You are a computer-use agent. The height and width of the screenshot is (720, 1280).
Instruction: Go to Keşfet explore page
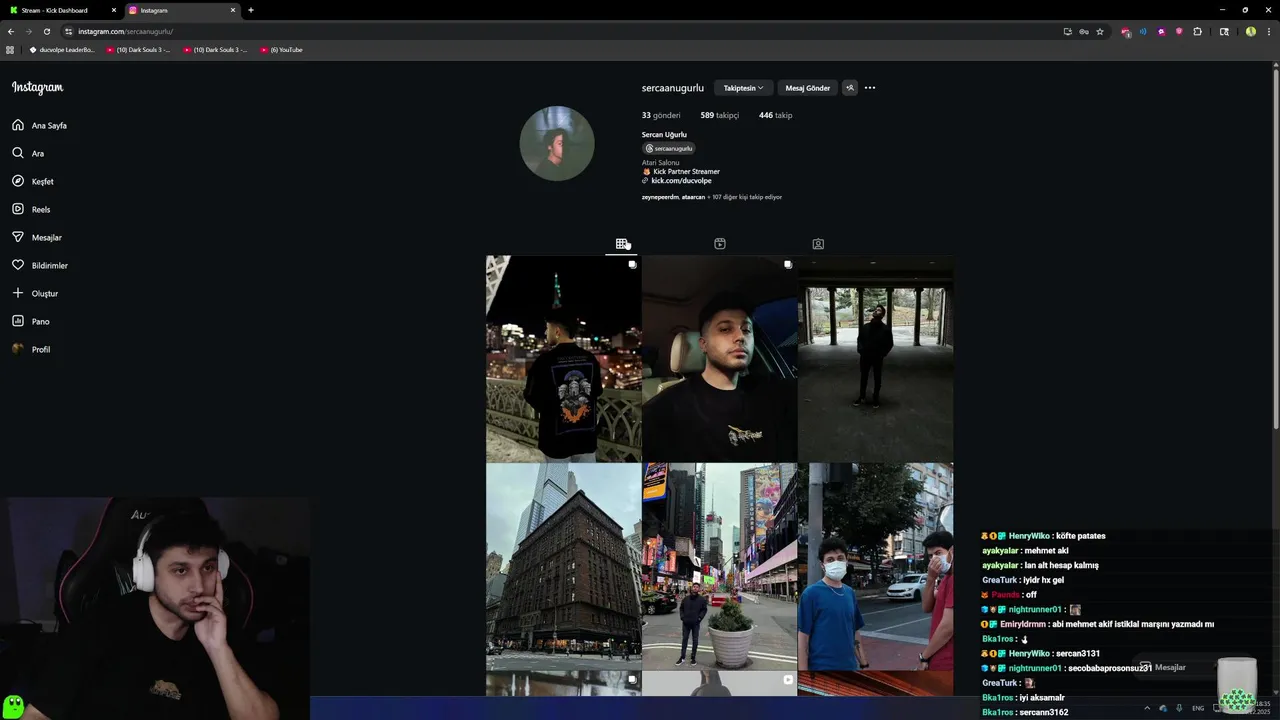click(33, 182)
